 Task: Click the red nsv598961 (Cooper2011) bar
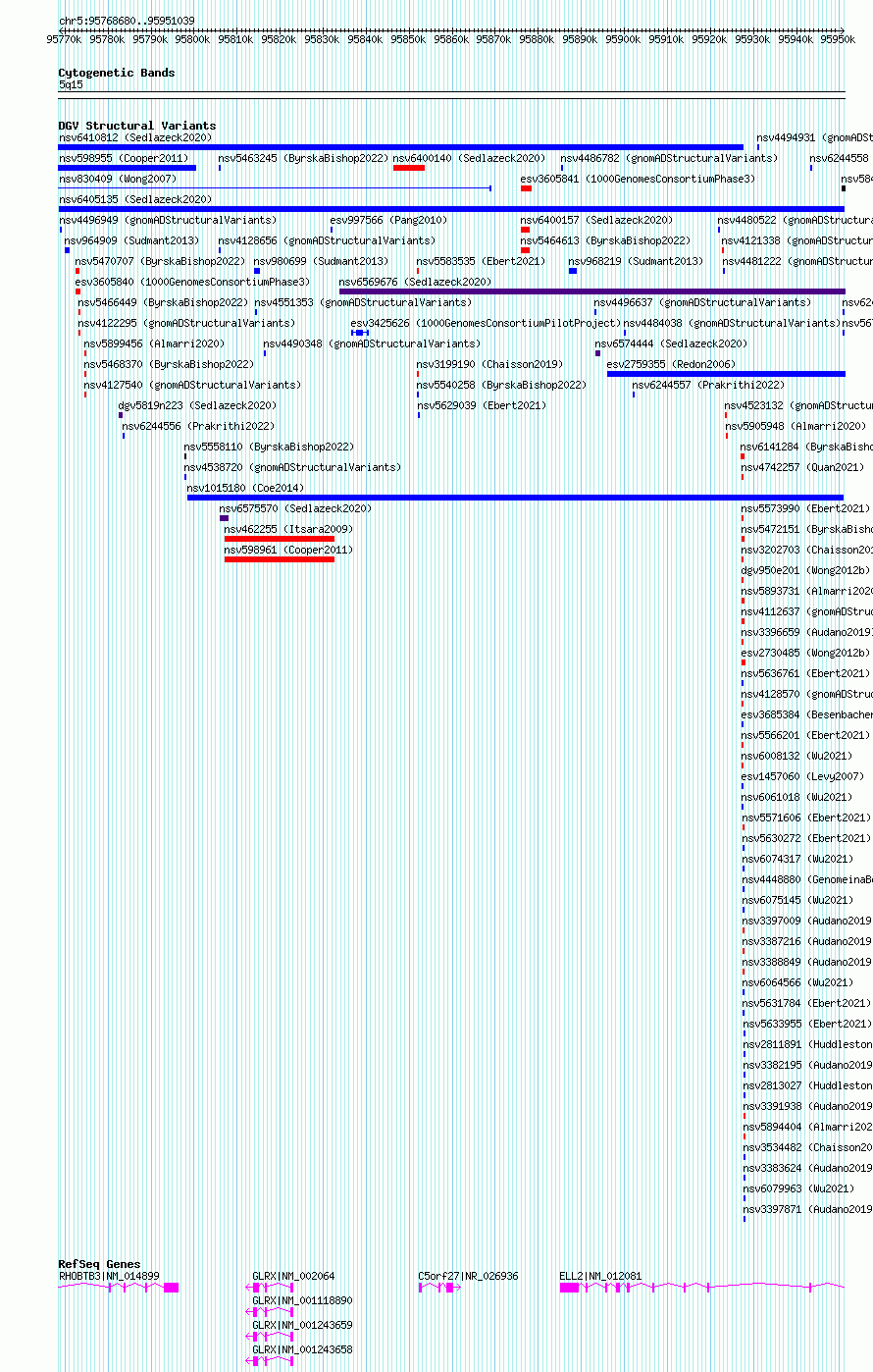click(280, 559)
